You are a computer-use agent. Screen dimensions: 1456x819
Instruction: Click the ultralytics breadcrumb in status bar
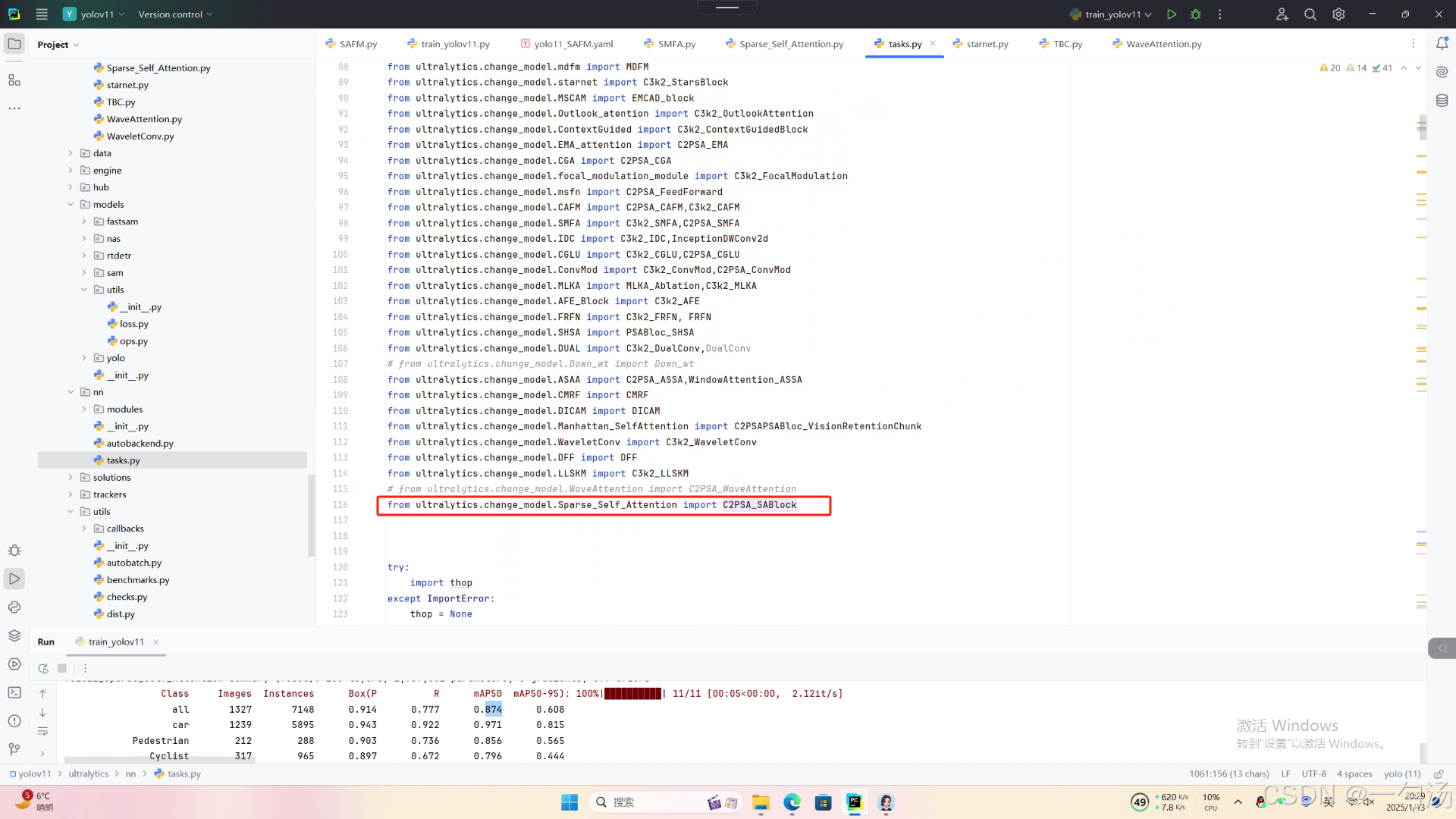[89, 774]
